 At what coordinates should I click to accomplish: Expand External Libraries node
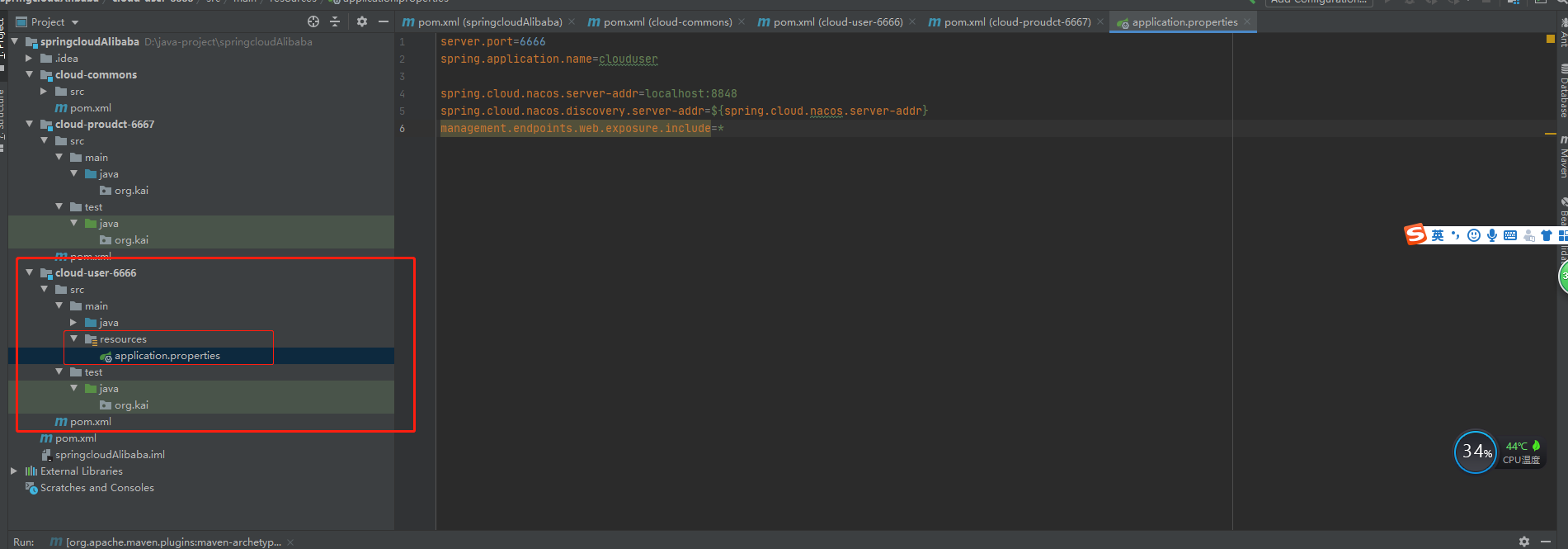click(15, 471)
